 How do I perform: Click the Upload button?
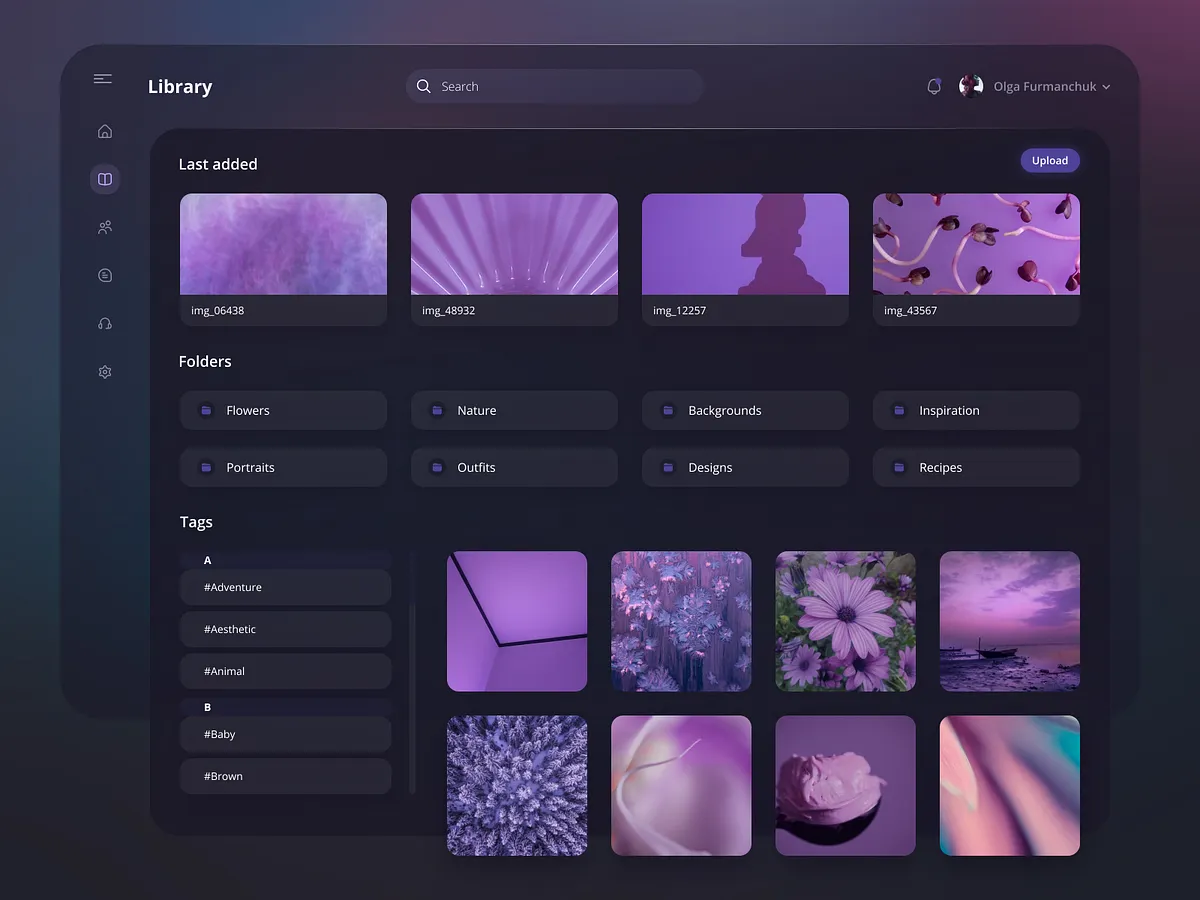tap(1050, 160)
